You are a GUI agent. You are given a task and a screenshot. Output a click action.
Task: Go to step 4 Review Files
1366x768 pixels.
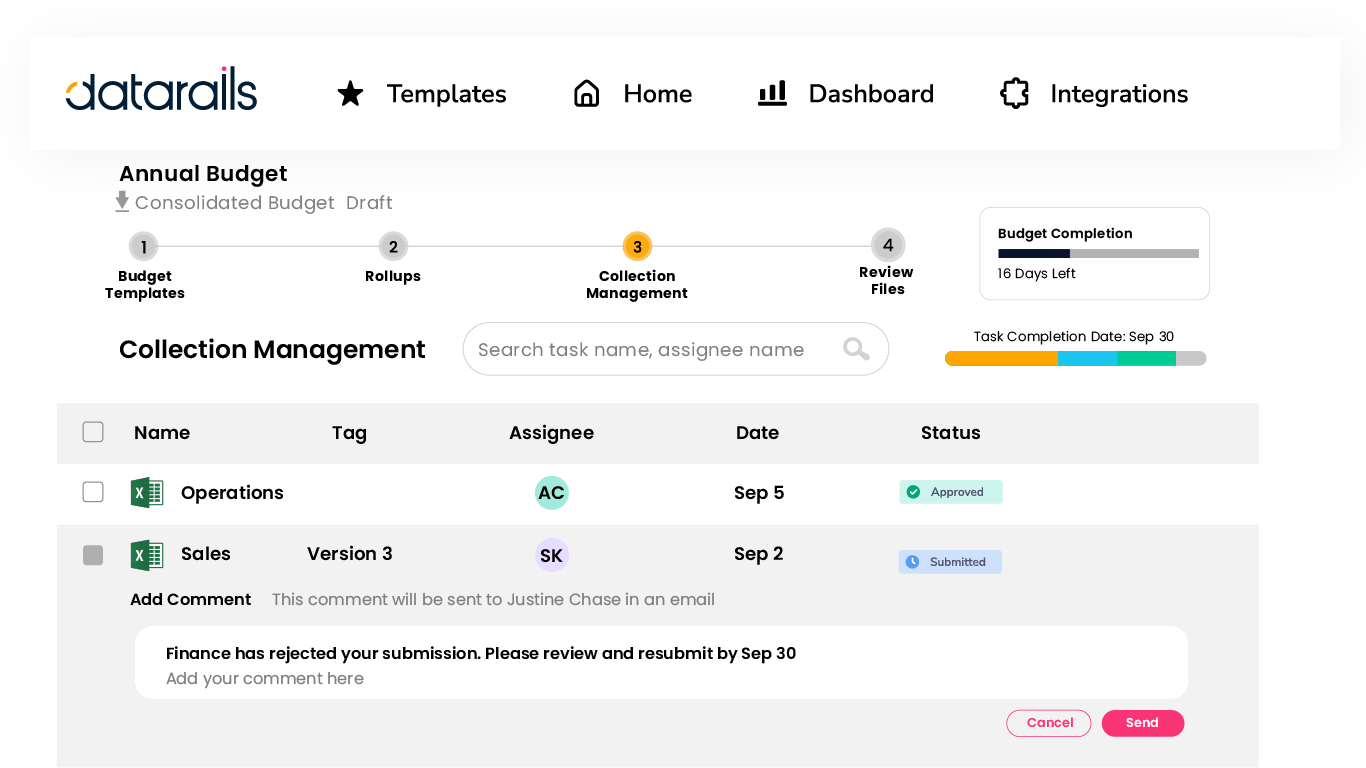[887, 245]
